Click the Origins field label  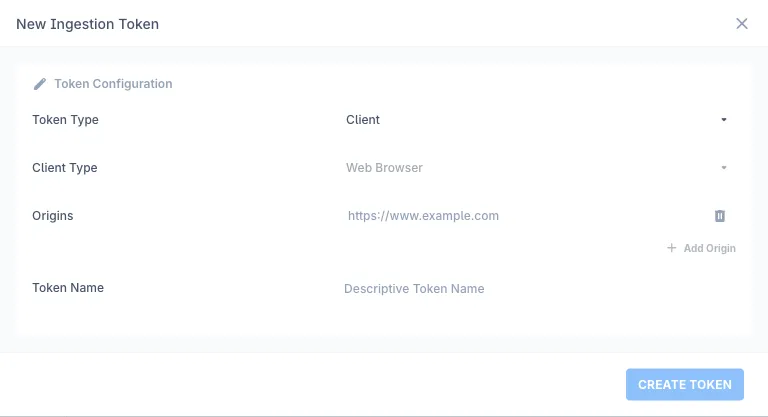(x=53, y=216)
